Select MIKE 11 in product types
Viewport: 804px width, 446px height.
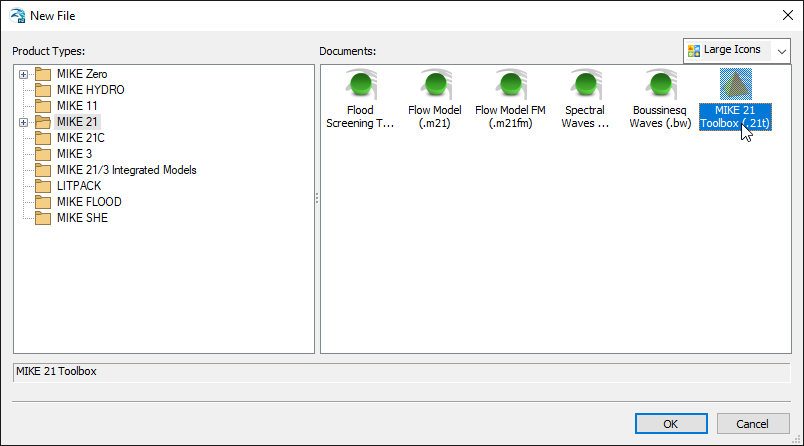pyautogui.click(x=77, y=106)
